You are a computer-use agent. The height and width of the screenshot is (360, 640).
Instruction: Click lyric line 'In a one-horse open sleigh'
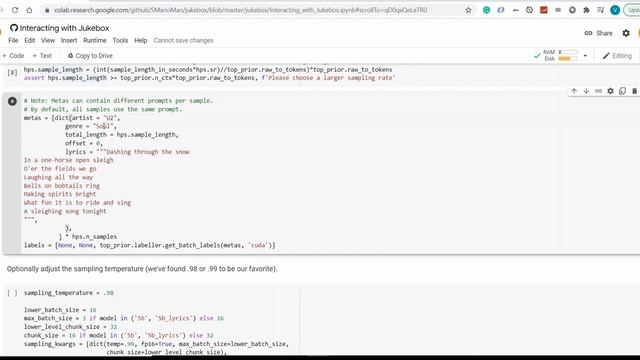coord(69,160)
